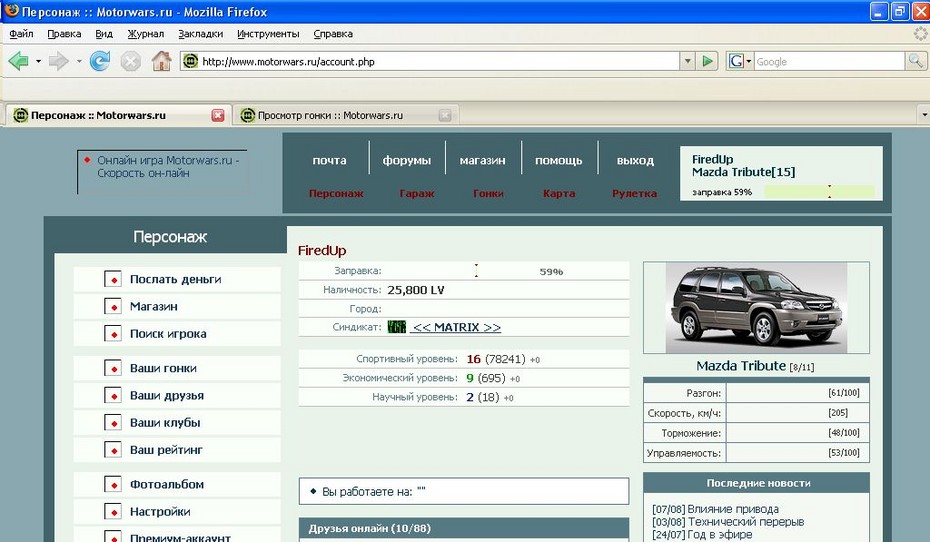Close the Персонаж :: Motorwars.ru tab
This screenshot has width=930, height=542.
point(218,115)
